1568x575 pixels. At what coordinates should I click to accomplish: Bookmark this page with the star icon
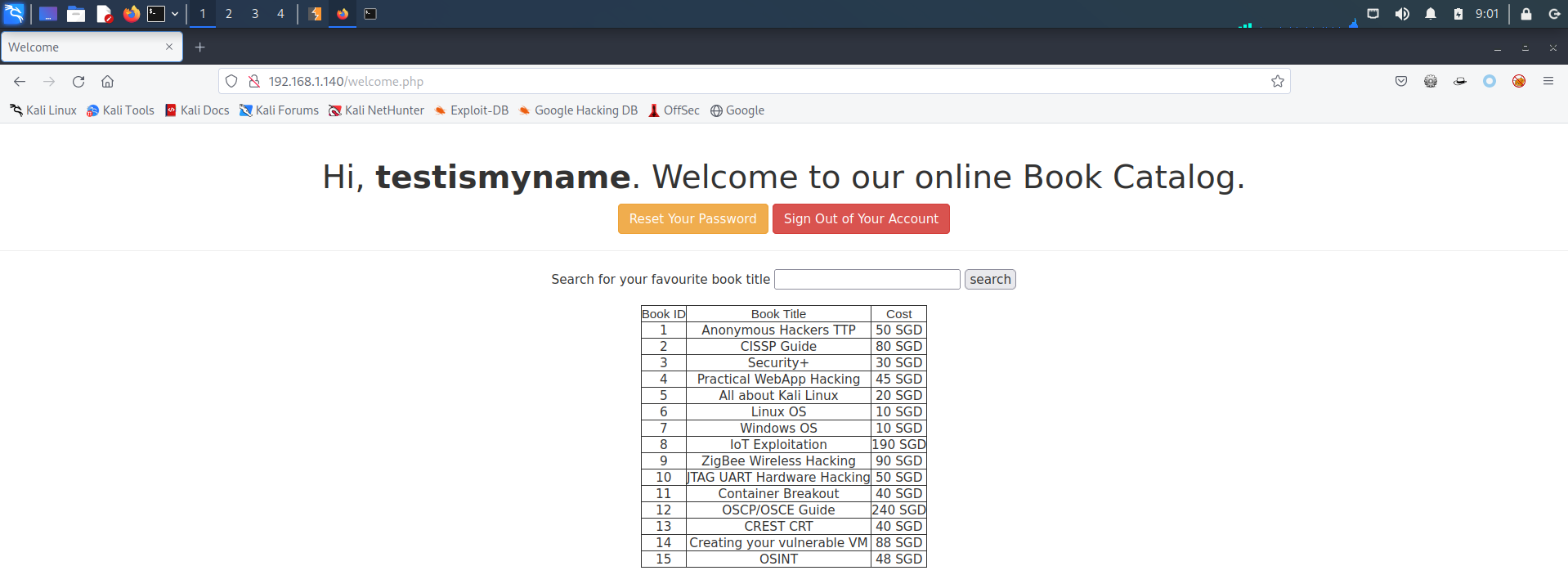[1277, 82]
